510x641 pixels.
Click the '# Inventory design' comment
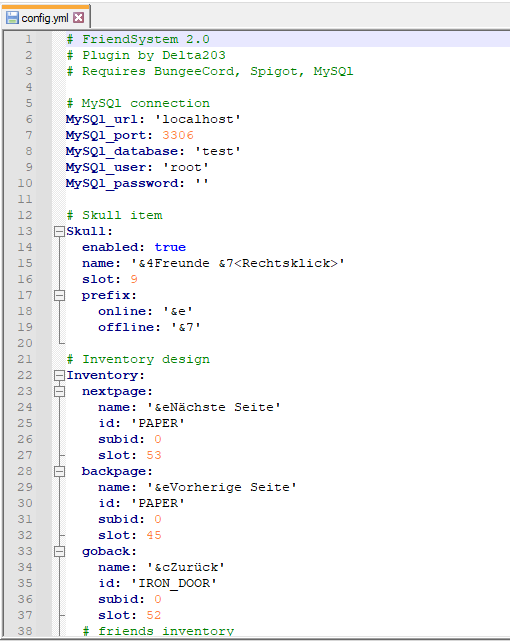point(138,359)
